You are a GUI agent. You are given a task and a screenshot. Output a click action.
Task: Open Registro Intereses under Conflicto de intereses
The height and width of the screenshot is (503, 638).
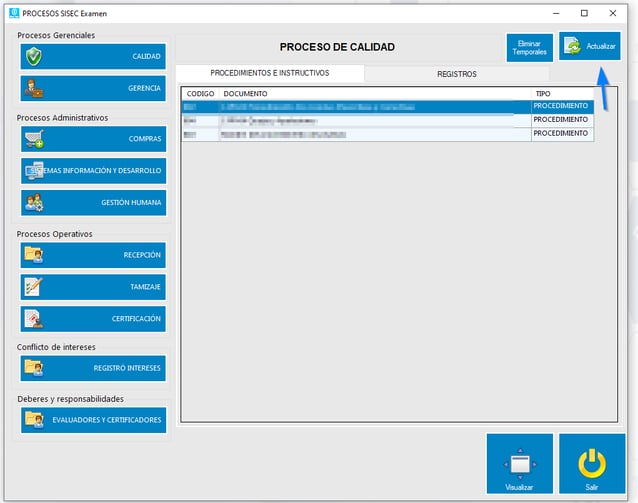[x=93, y=368]
